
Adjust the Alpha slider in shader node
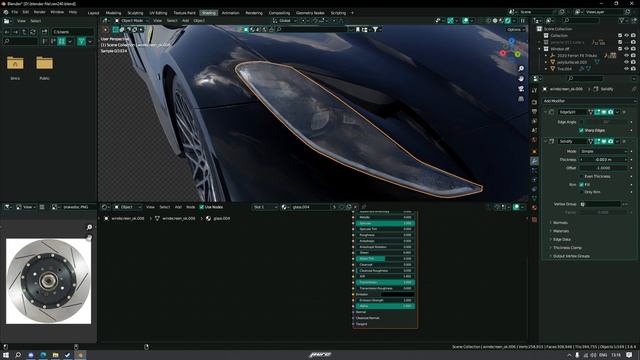385,306
